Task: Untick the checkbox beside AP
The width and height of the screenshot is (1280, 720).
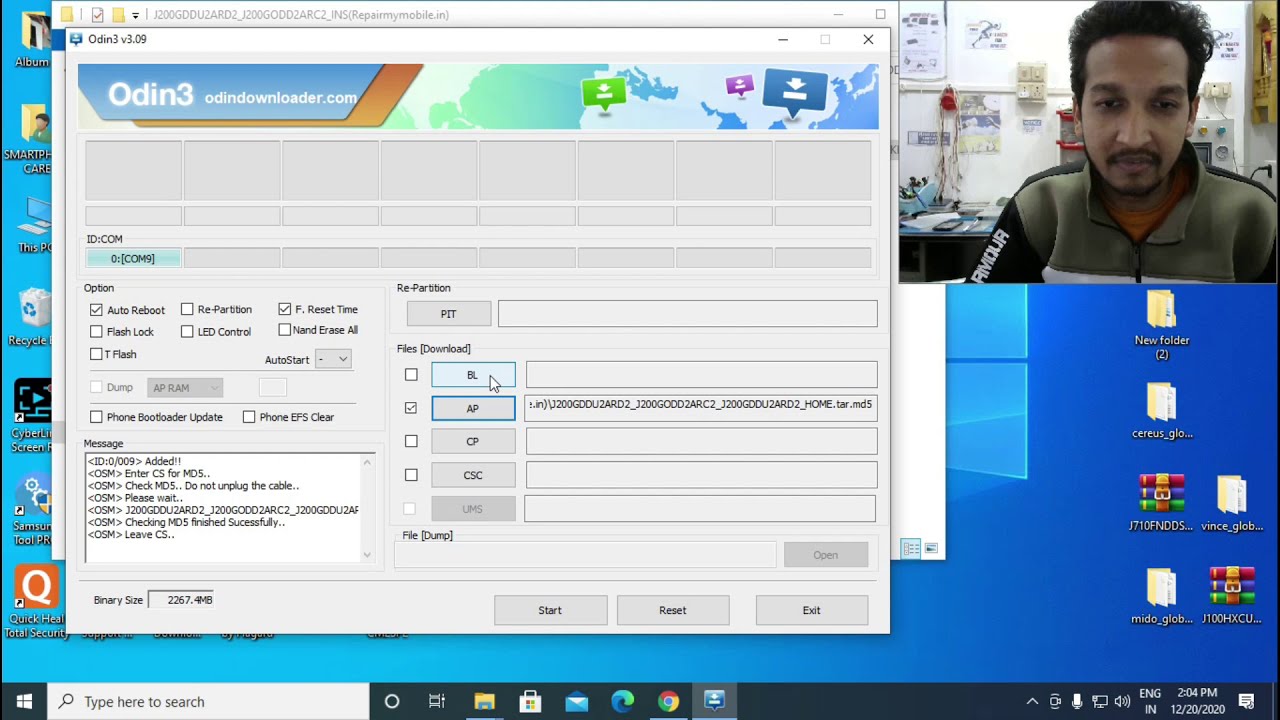Action: pos(411,408)
